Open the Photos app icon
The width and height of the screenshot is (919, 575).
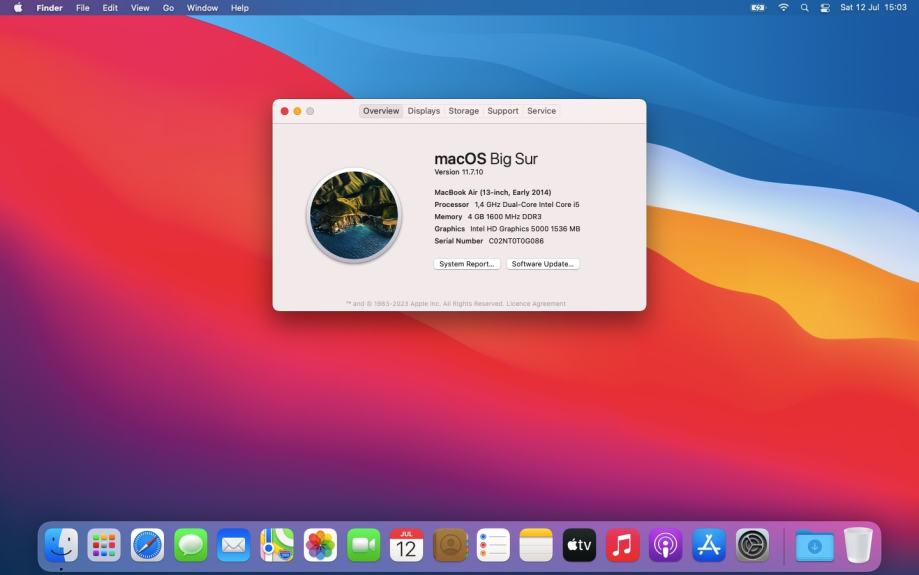[x=320, y=545]
